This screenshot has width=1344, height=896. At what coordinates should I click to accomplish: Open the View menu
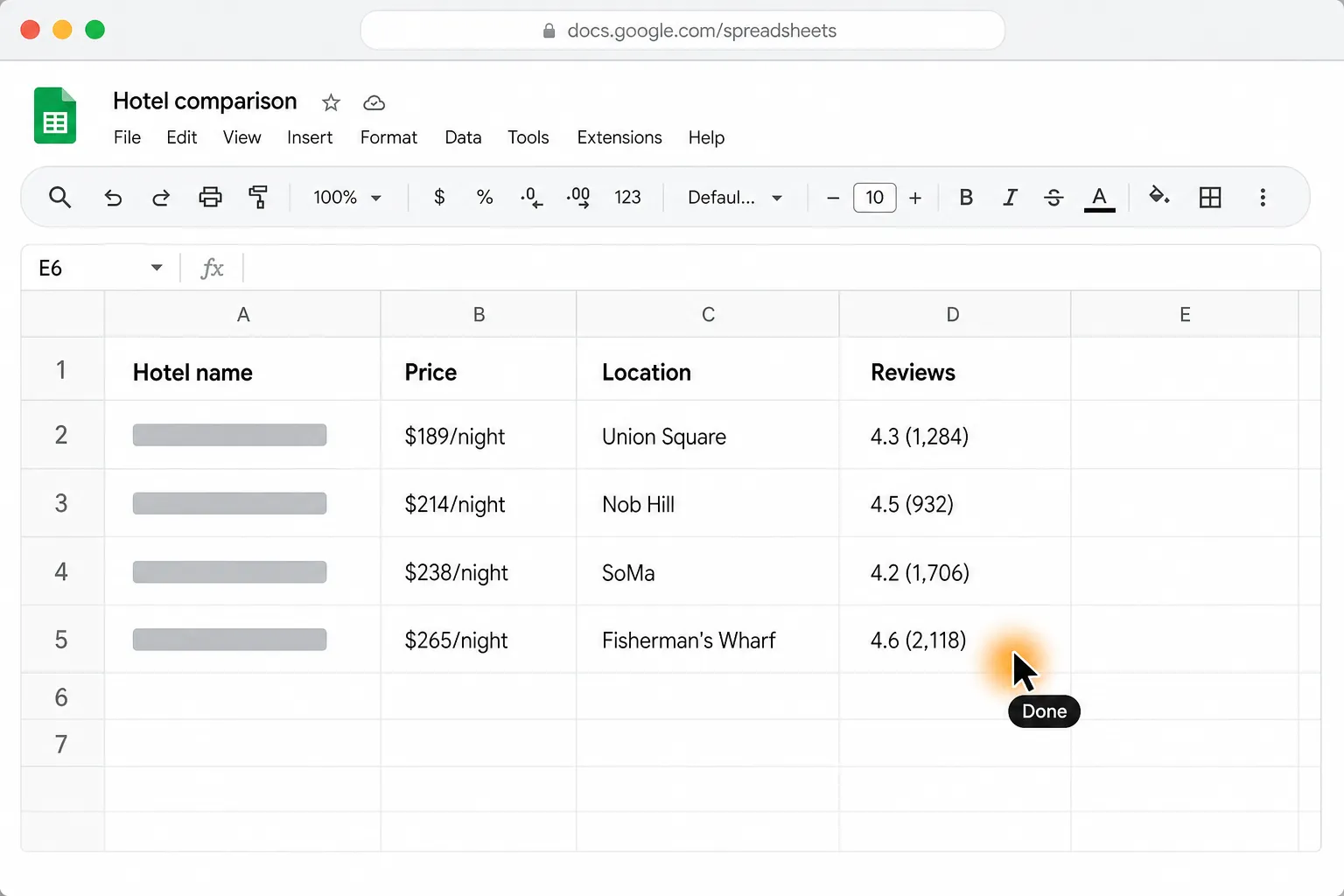tap(241, 137)
